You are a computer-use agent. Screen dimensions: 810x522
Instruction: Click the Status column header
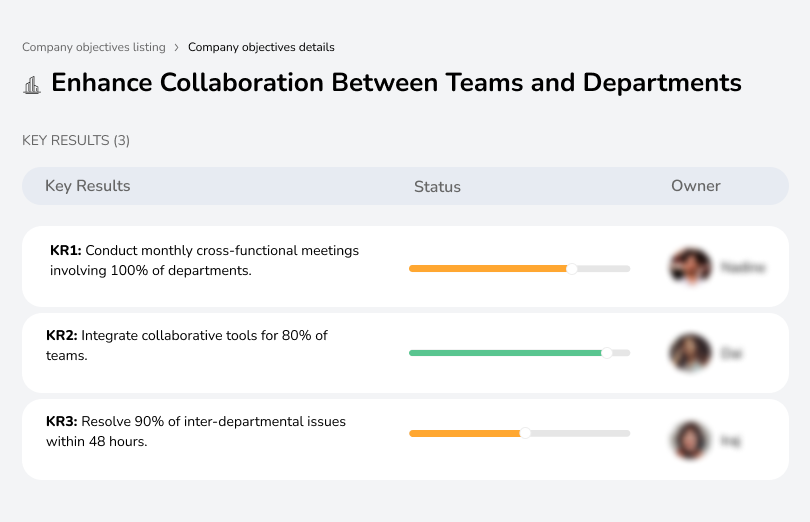tap(437, 187)
